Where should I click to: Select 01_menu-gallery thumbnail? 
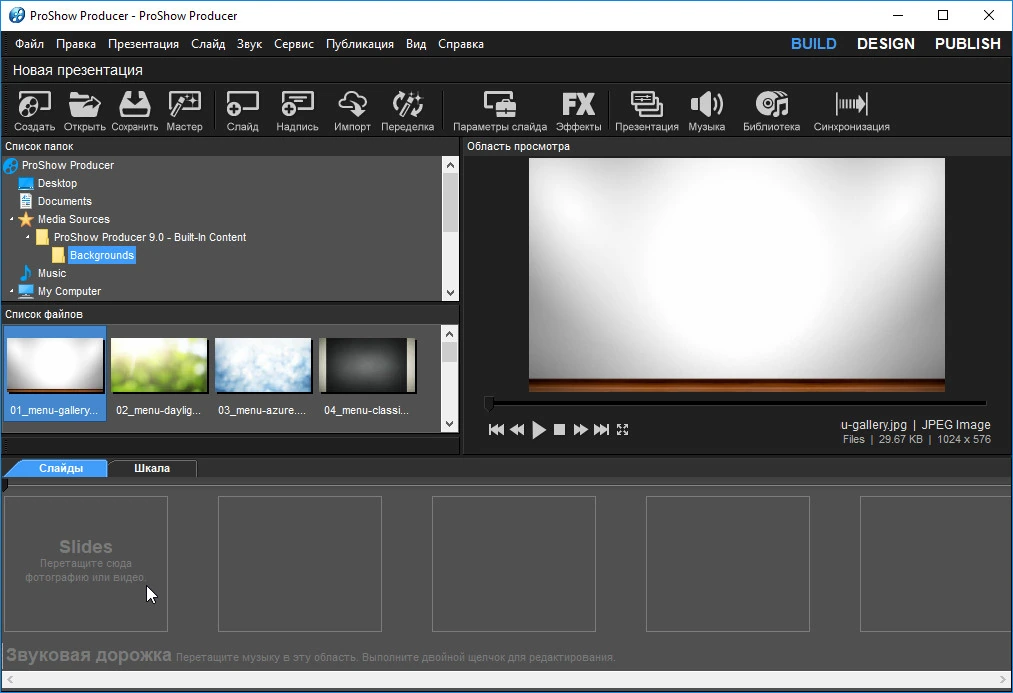pyautogui.click(x=55, y=373)
